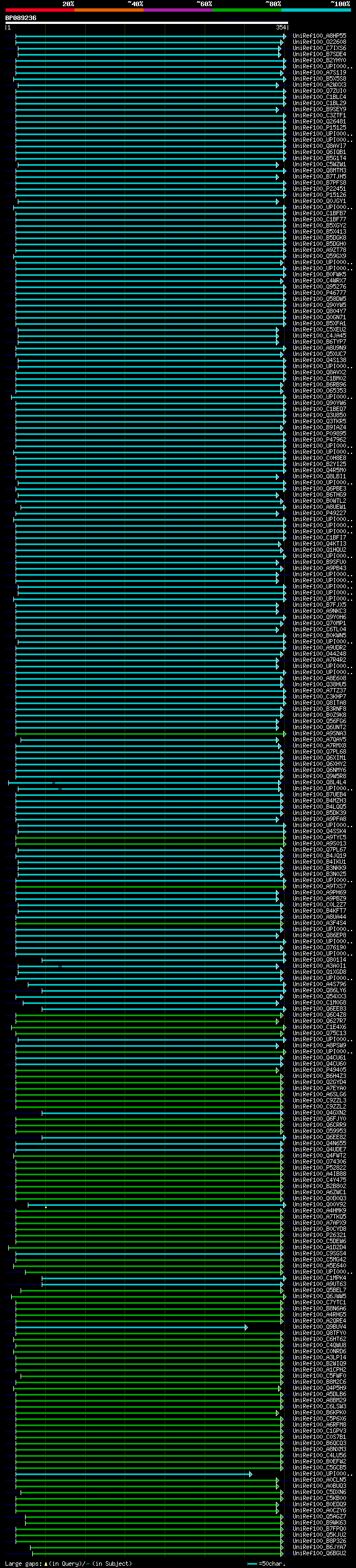
Task: Select hit label UniRef100_B4JQ19
Action: [319, 855]
